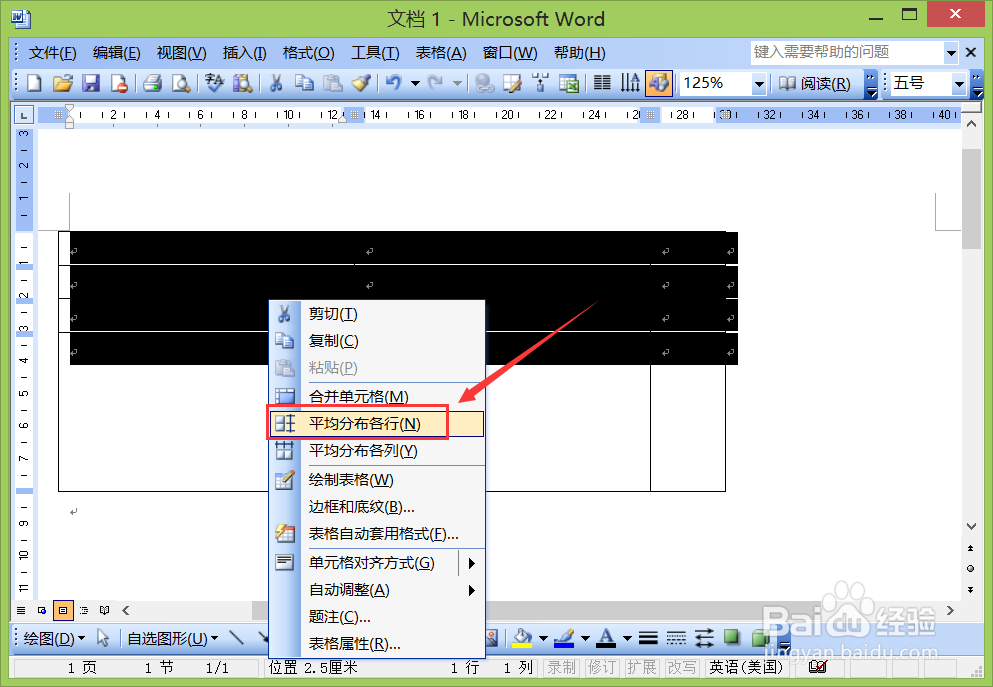
Task: Click the 3-D Style green cube icon
Action: [759, 638]
